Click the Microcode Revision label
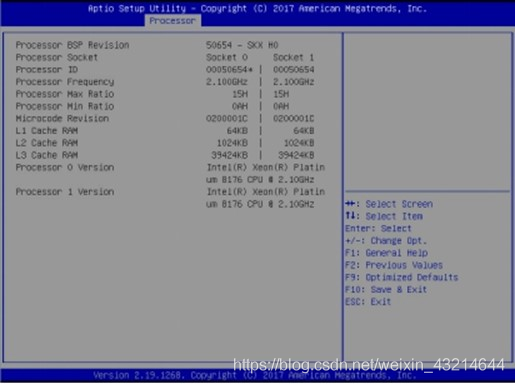The width and height of the screenshot is (515, 384). coord(62,119)
